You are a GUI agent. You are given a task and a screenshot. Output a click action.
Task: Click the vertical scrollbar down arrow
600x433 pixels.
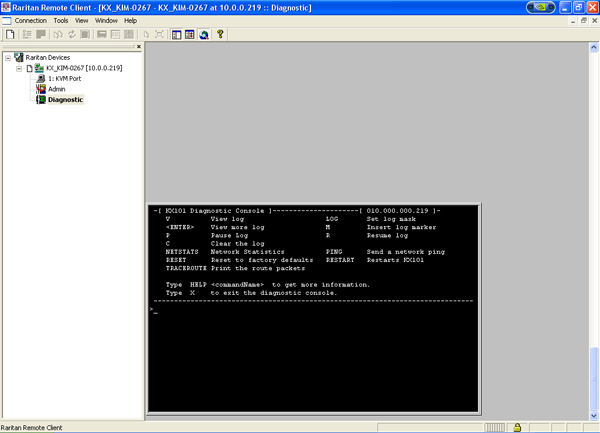click(x=594, y=415)
